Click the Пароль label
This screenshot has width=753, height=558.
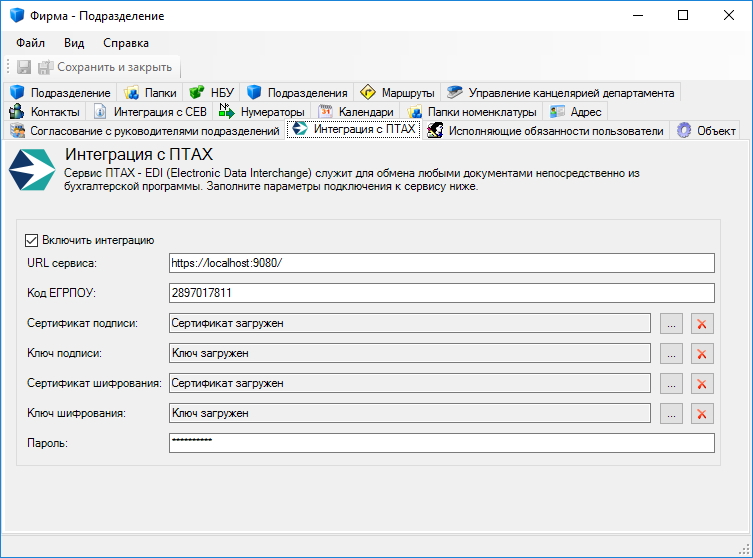pyautogui.click(x=47, y=443)
